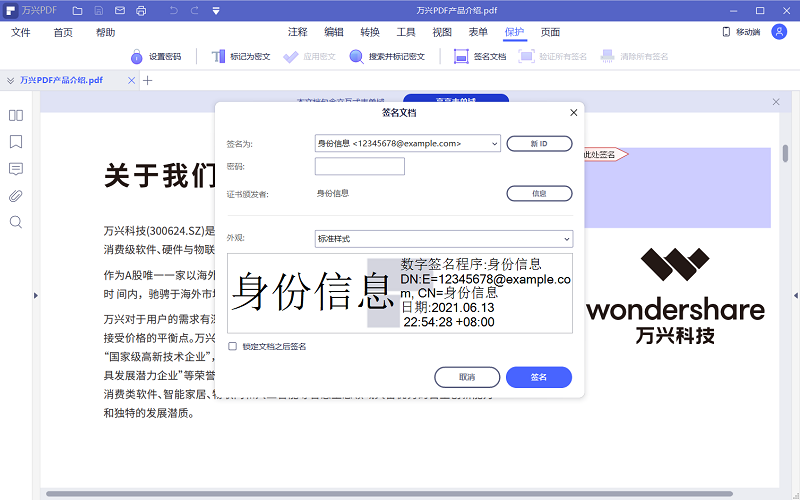Screen dimensions: 800x500
Task: Open the thumbnails panel in left sidebar
Action: (16, 115)
